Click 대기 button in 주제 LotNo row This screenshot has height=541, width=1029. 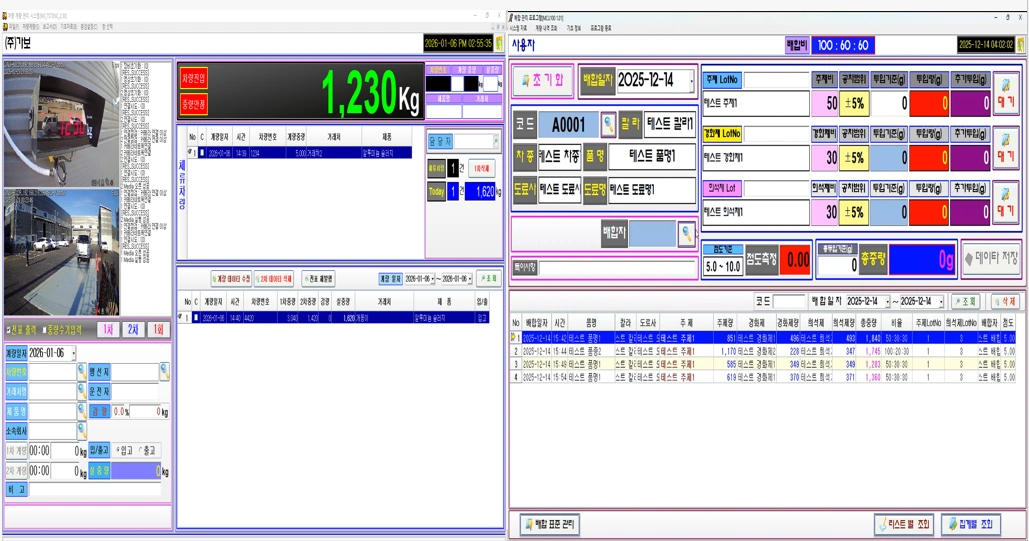coord(1005,93)
